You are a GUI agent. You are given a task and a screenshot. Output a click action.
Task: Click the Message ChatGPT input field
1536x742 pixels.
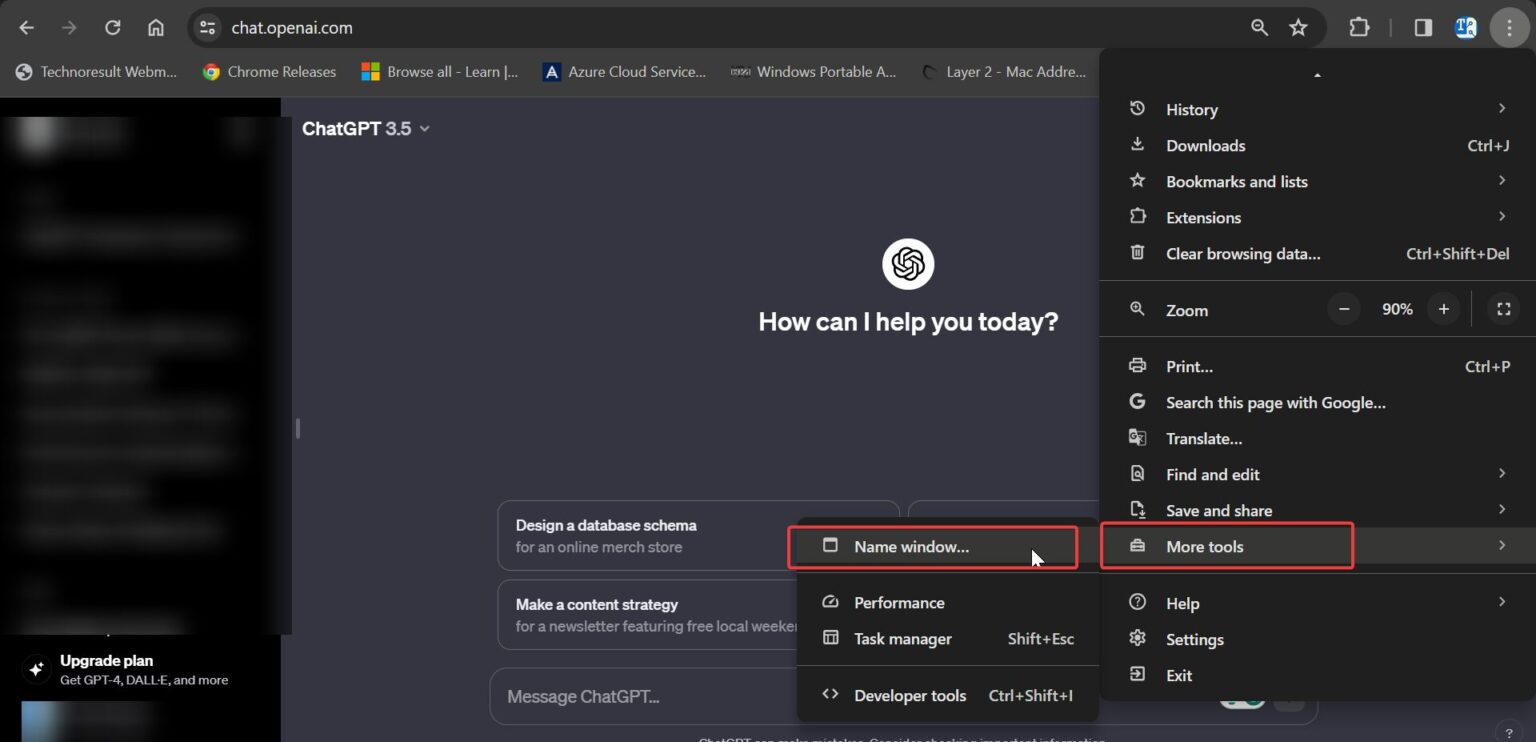pyautogui.click(x=640, y=696)
